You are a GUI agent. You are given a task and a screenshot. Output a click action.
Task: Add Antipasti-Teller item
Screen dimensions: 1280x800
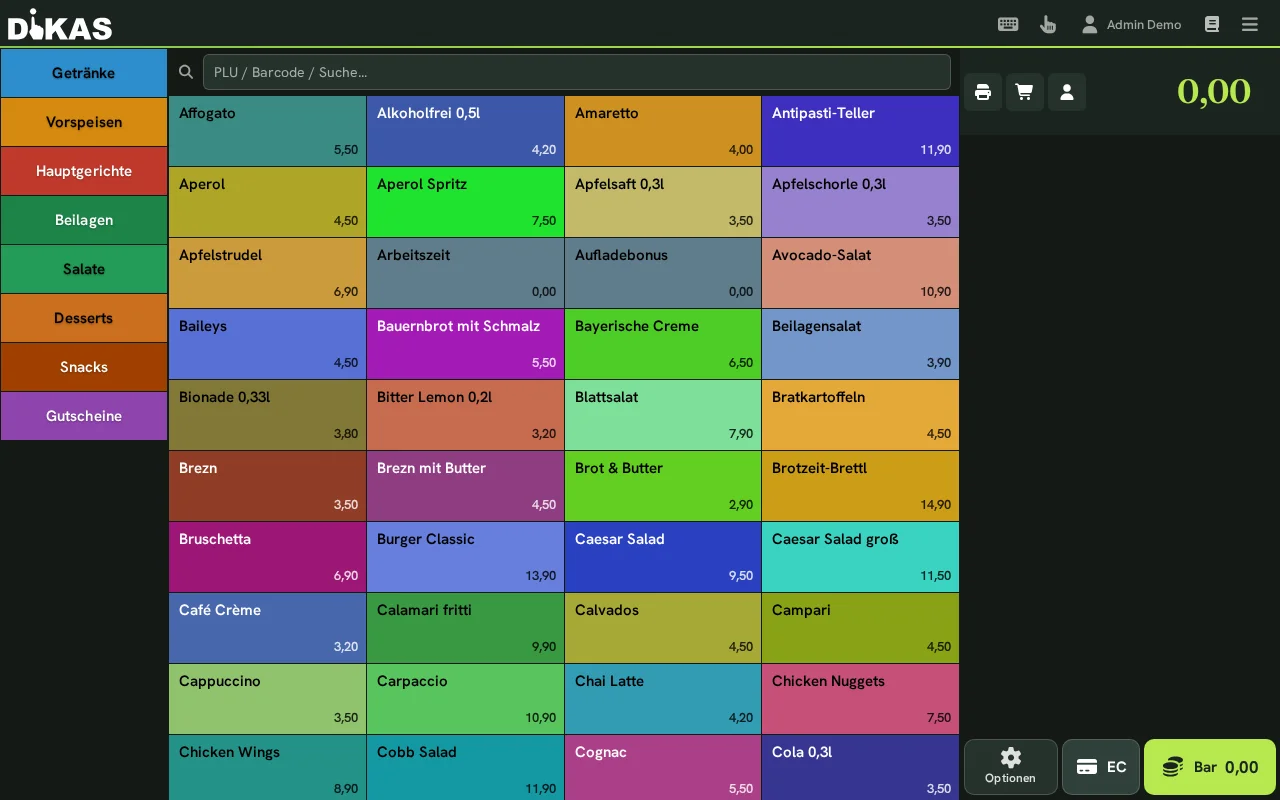(860, 131)
